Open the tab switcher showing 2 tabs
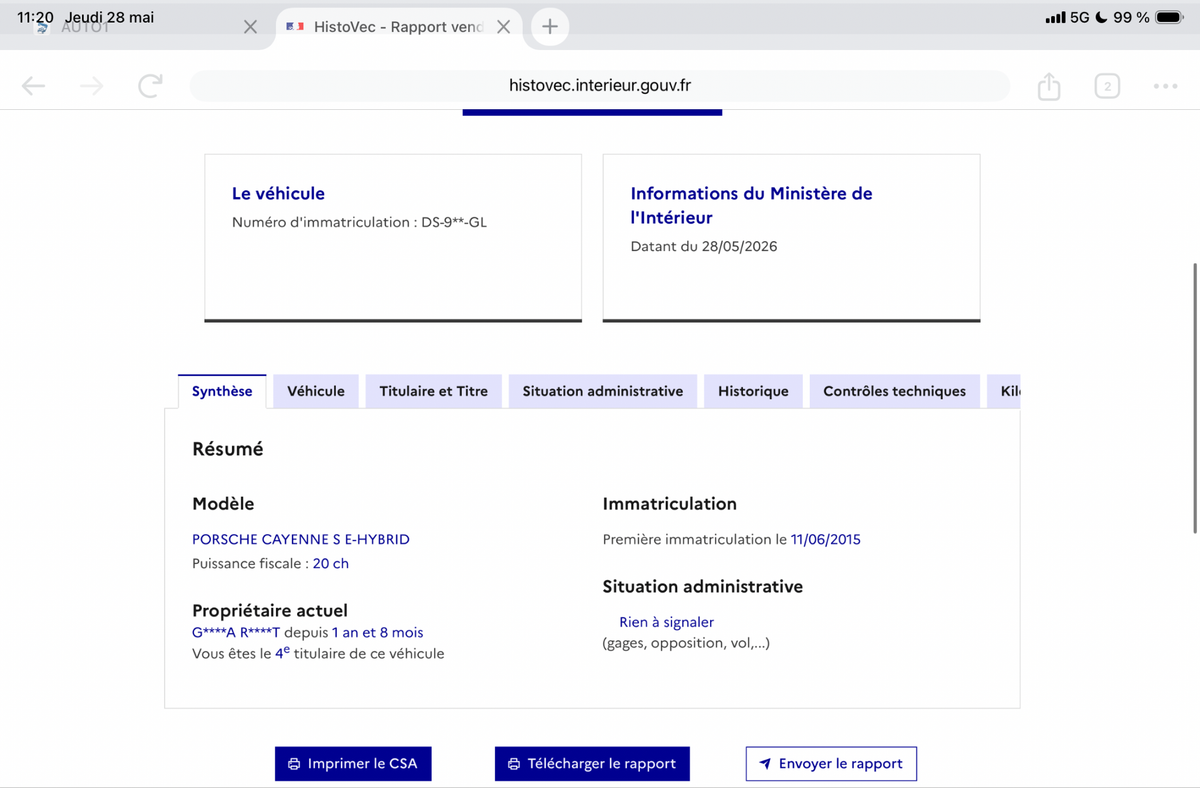The width and height of the screenshot is (1200, 788). (x=1106, y=87)
